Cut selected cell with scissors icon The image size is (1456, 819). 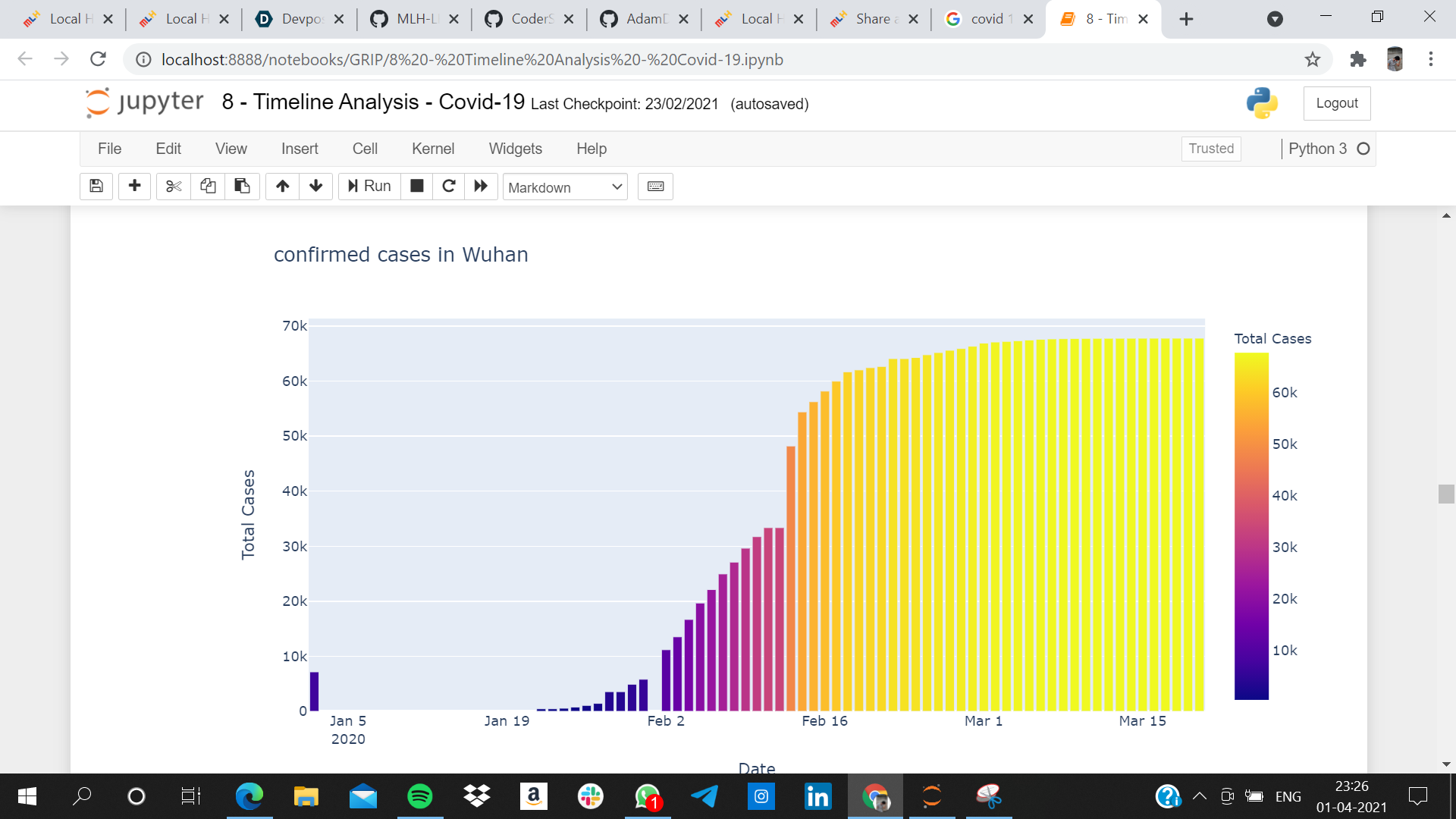(174, 187)
